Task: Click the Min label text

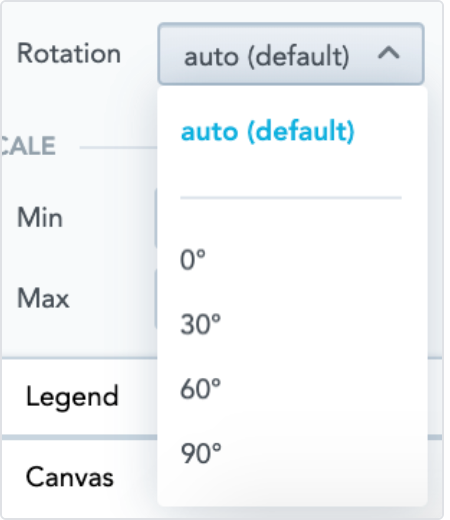Action: (40, 217)
